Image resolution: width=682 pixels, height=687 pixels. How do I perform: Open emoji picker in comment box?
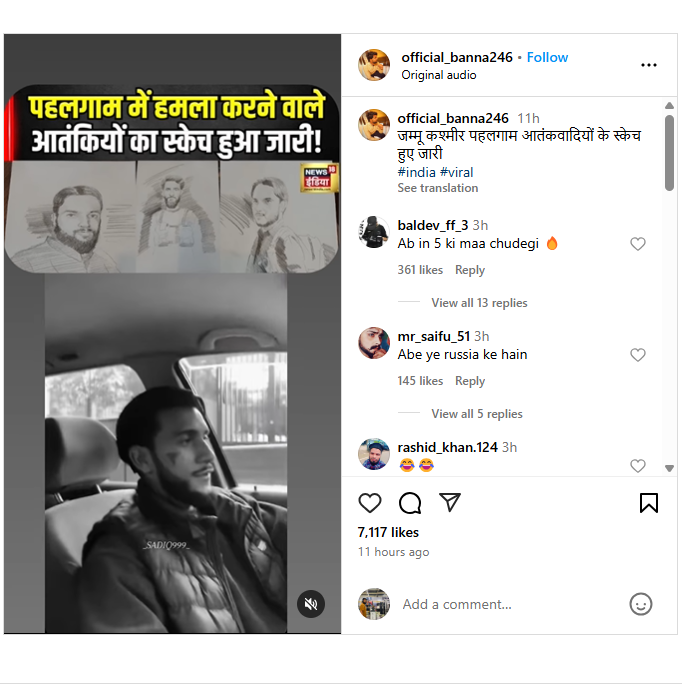coord(641,604)
